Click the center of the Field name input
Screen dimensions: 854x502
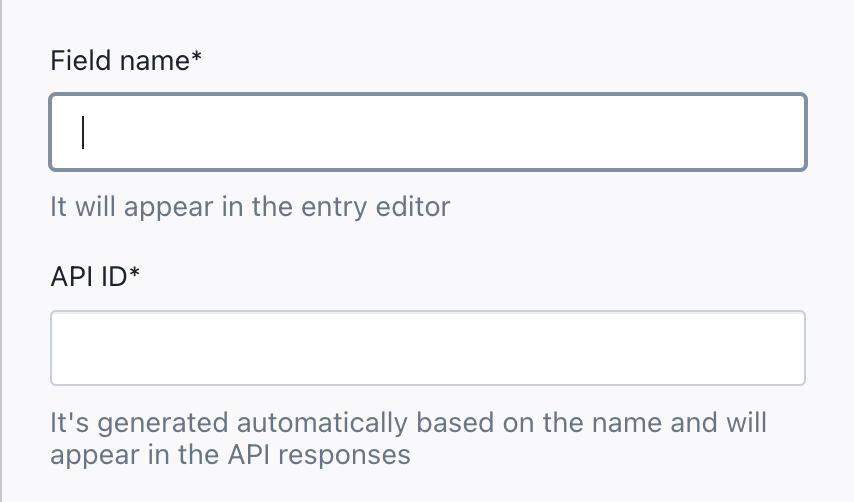tap(428, 132)
